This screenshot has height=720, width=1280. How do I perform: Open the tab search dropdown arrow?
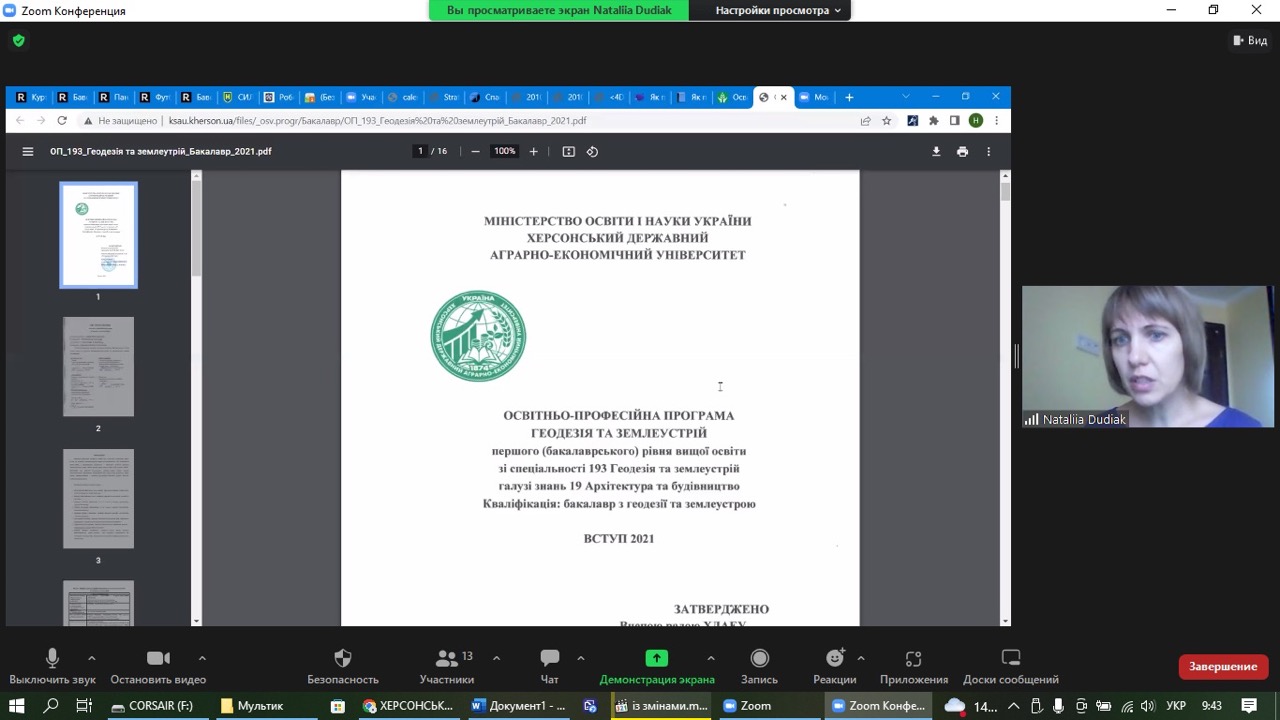(x=906, y=97)
